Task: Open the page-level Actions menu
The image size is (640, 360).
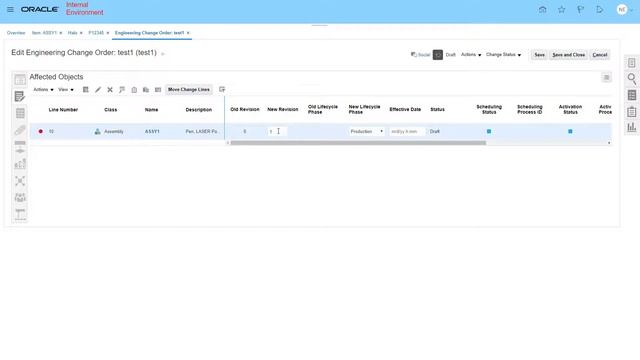Action: click(x=471, y=55)
